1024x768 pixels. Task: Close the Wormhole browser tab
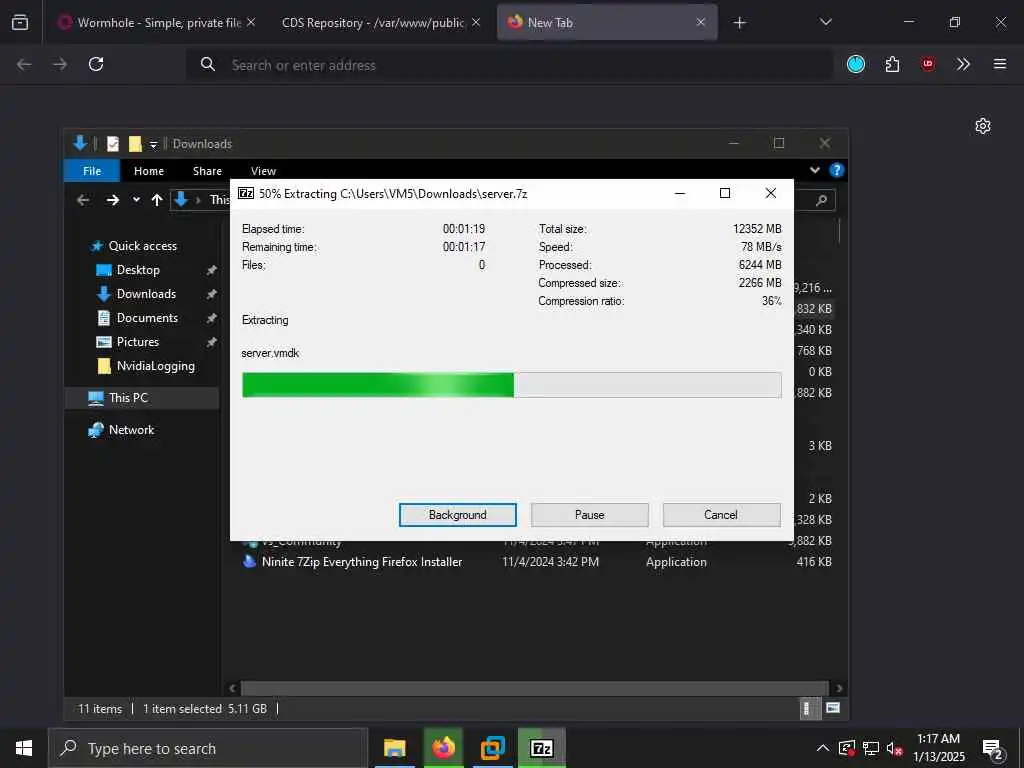click(x=251, y=22)
